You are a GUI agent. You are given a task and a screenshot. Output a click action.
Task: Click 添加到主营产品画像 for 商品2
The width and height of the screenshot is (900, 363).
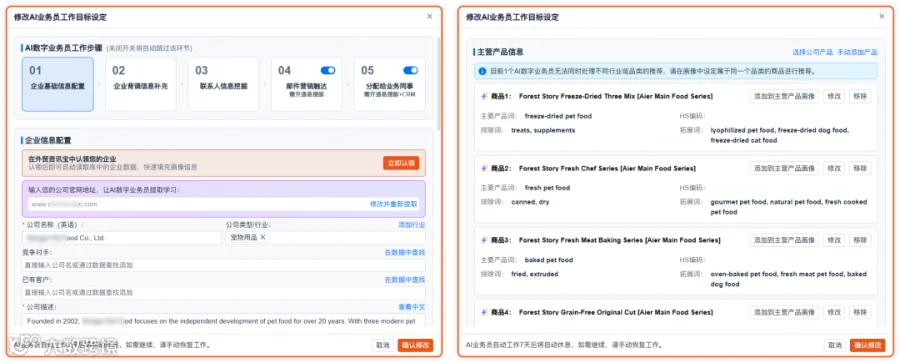pos(784,168)
